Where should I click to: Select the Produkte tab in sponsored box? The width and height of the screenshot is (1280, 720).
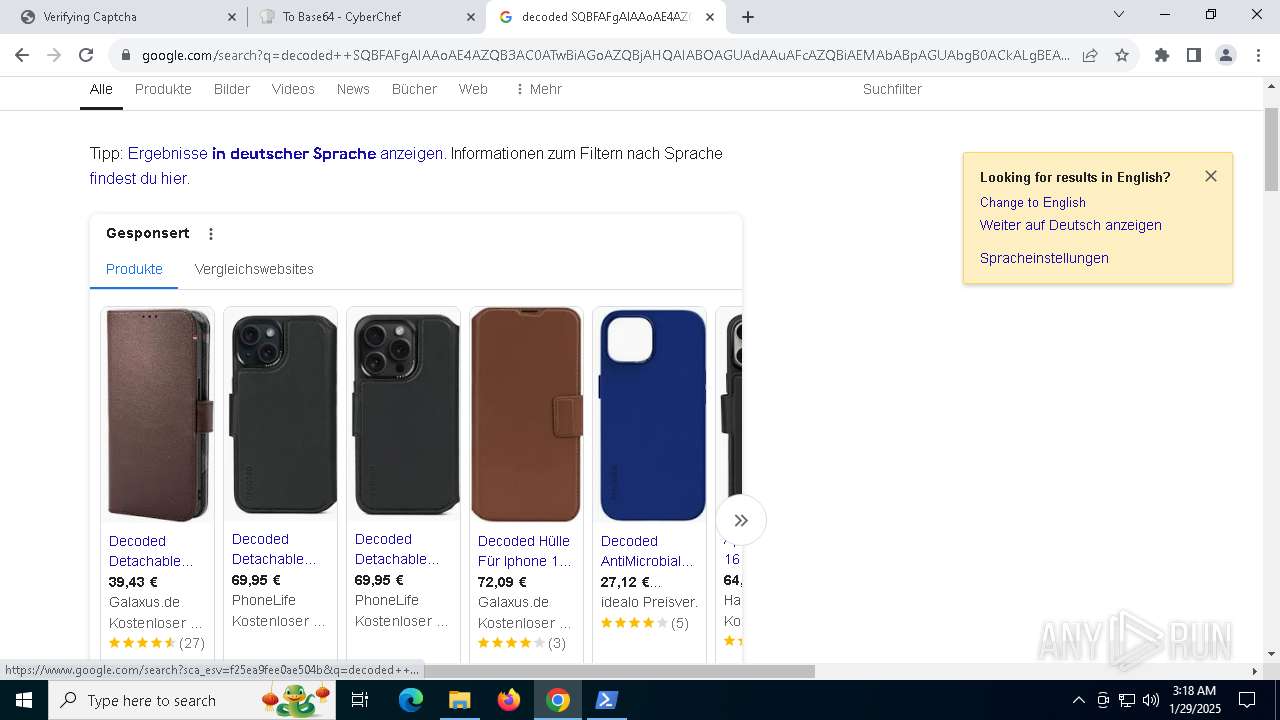pos(134,269)
